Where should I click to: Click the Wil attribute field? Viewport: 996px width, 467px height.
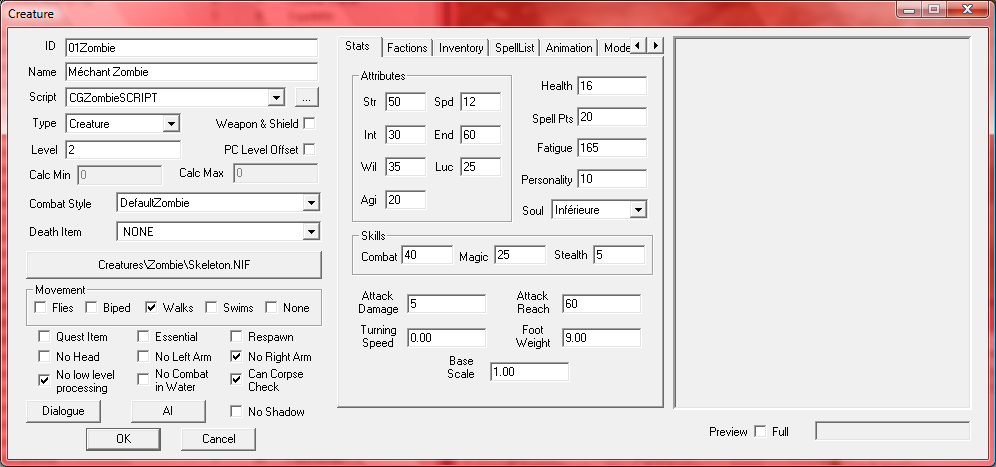tap(405, 167)
